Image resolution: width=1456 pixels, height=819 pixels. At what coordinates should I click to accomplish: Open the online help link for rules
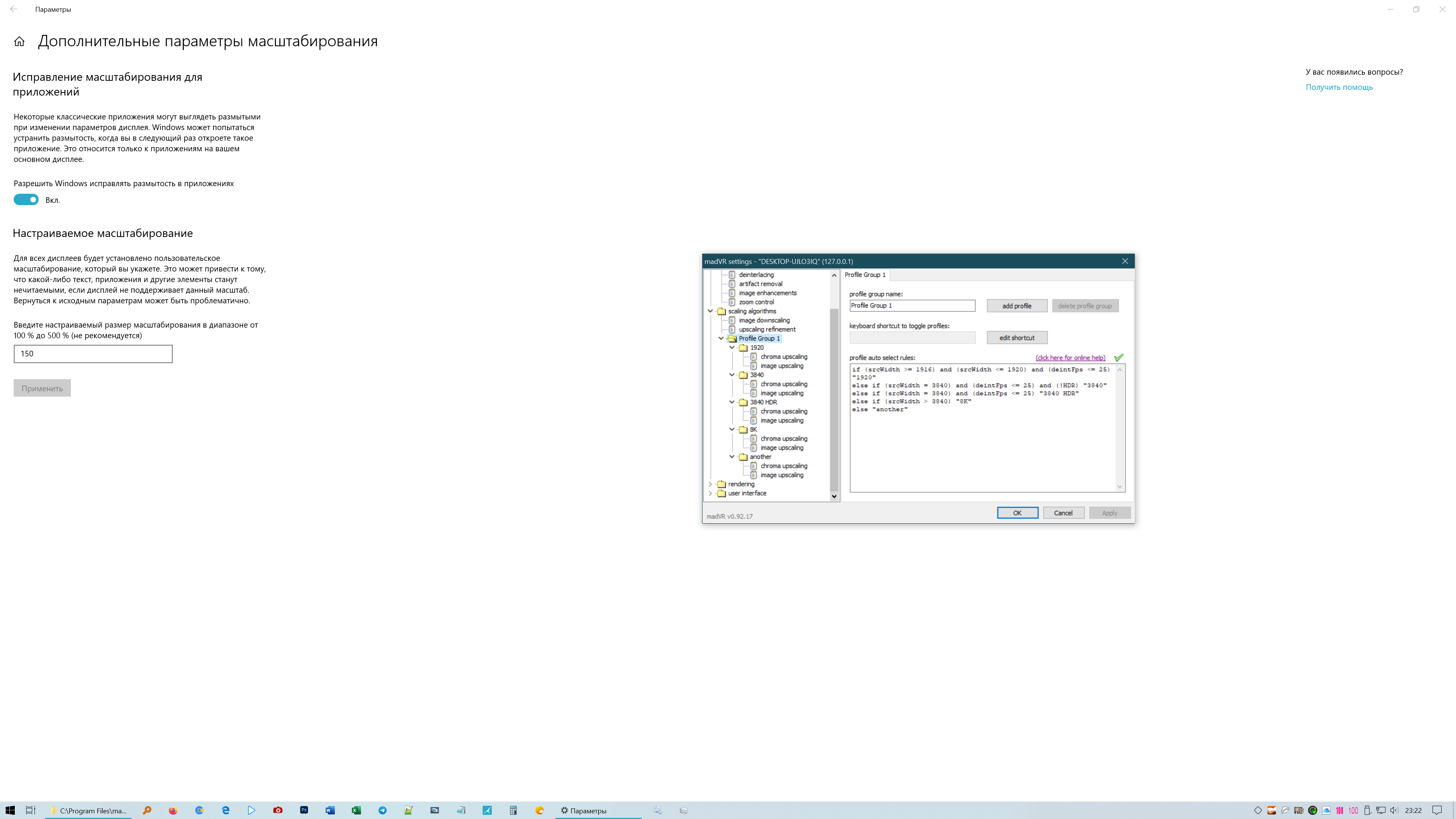pyautogui.click(x=1070, y=358)
